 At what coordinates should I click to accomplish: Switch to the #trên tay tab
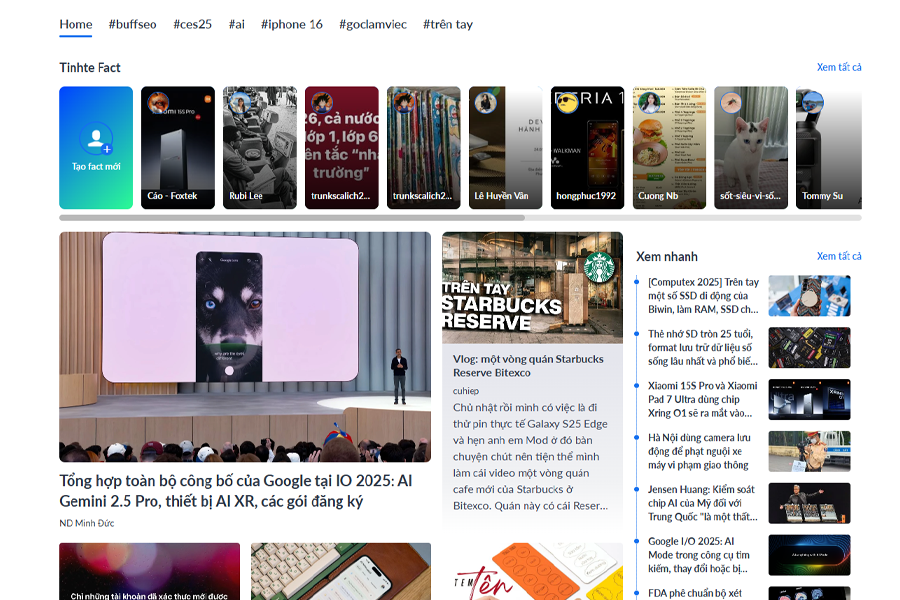click(448, 25)
